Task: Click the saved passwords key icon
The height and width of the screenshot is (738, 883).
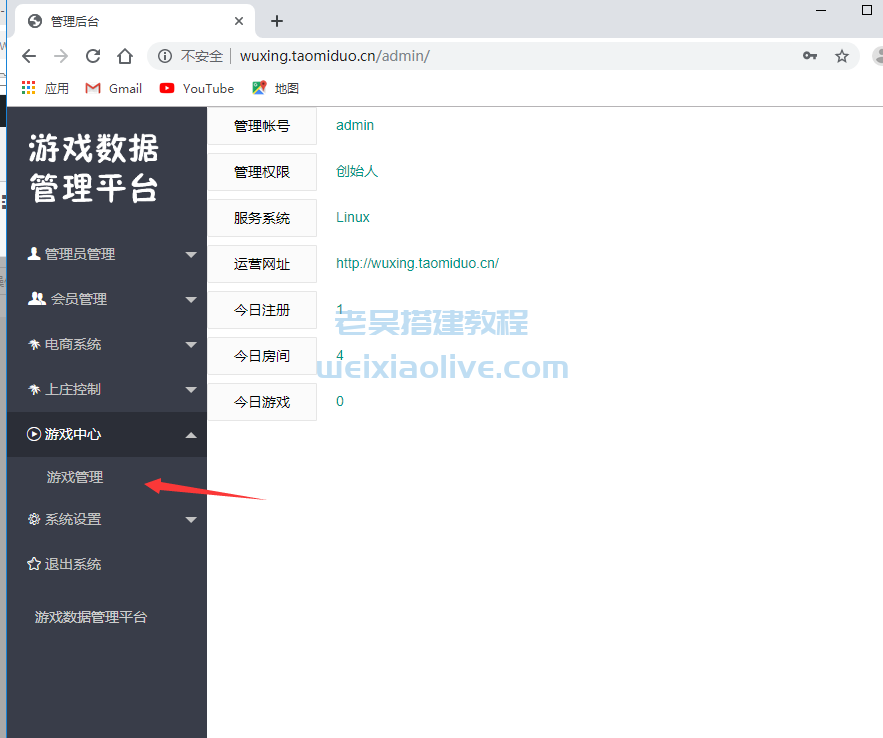Action: coord(810,56)
